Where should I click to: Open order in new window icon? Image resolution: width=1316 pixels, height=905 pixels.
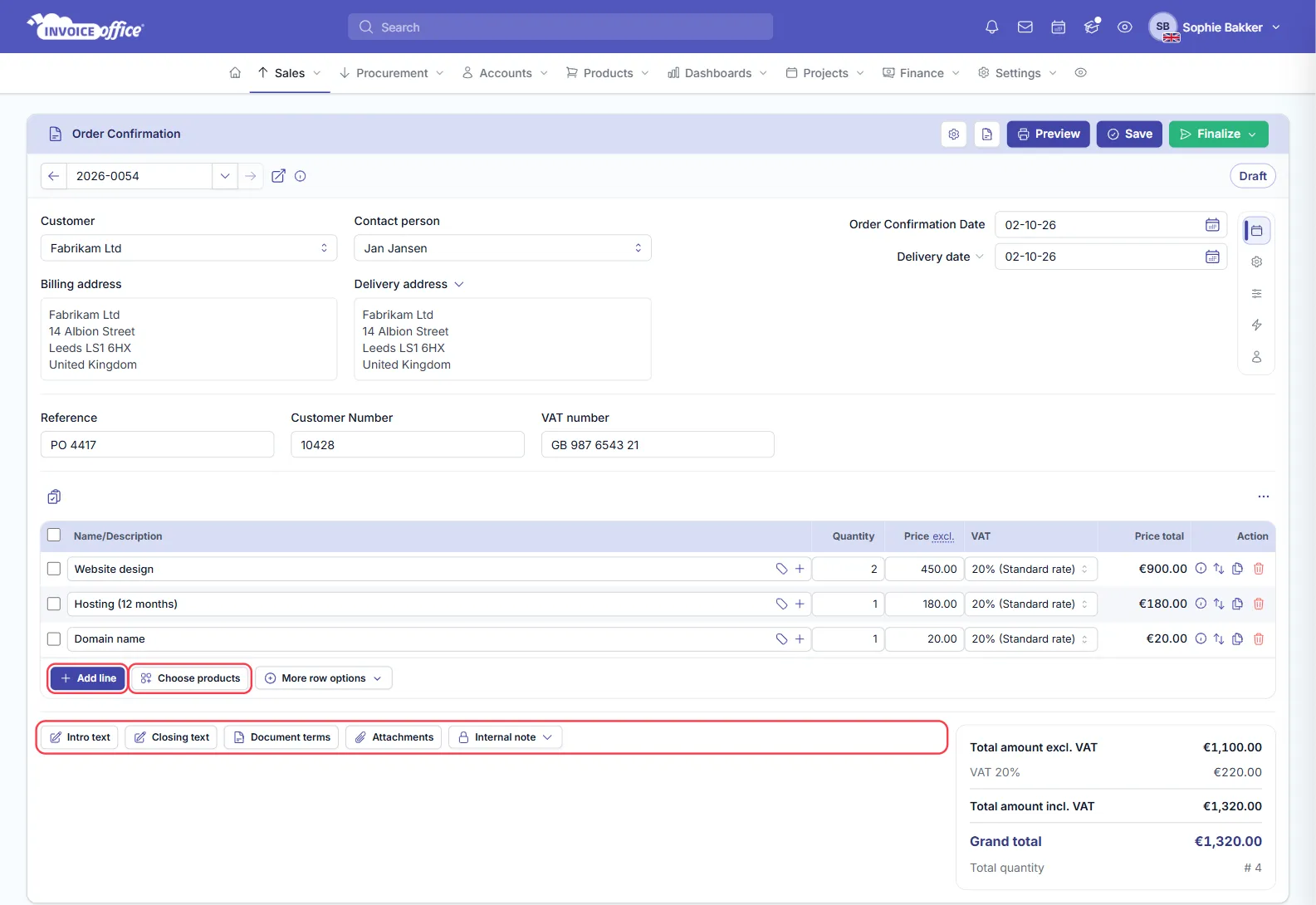coord(279,176)
